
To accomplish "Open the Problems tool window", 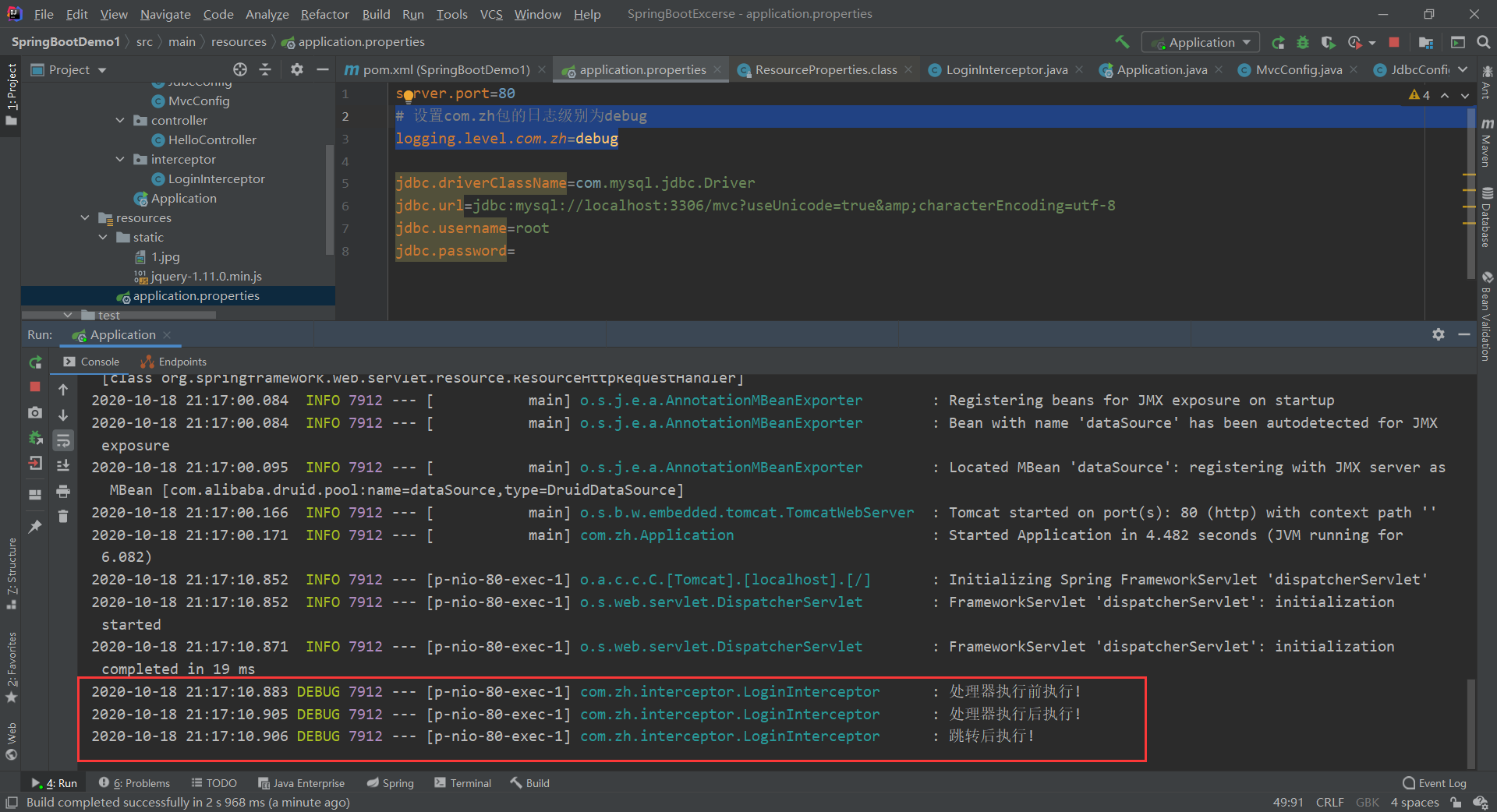I will pos(134,783).
